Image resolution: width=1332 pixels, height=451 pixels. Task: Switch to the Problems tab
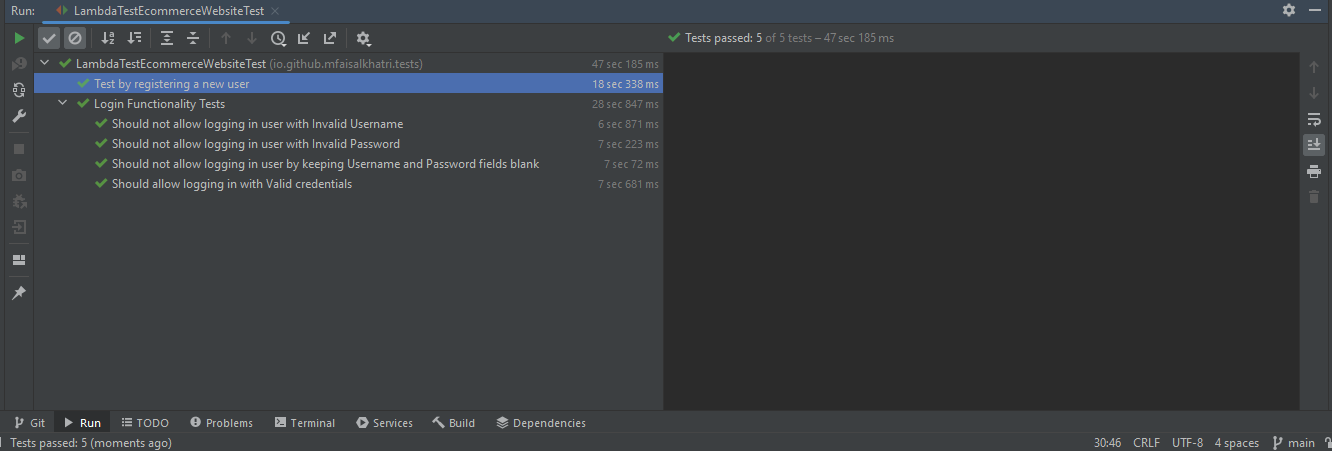coord(221,423)
